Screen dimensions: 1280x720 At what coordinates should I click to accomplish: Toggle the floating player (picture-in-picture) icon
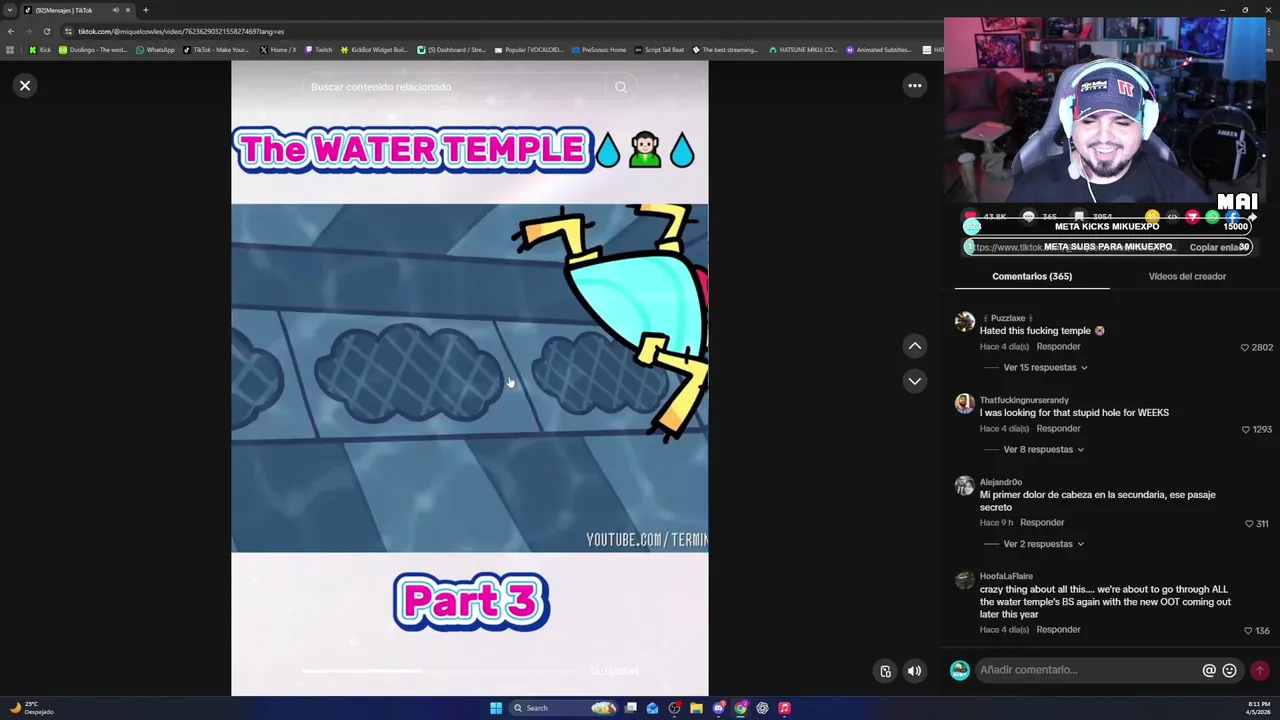click(x=885, y=671)
